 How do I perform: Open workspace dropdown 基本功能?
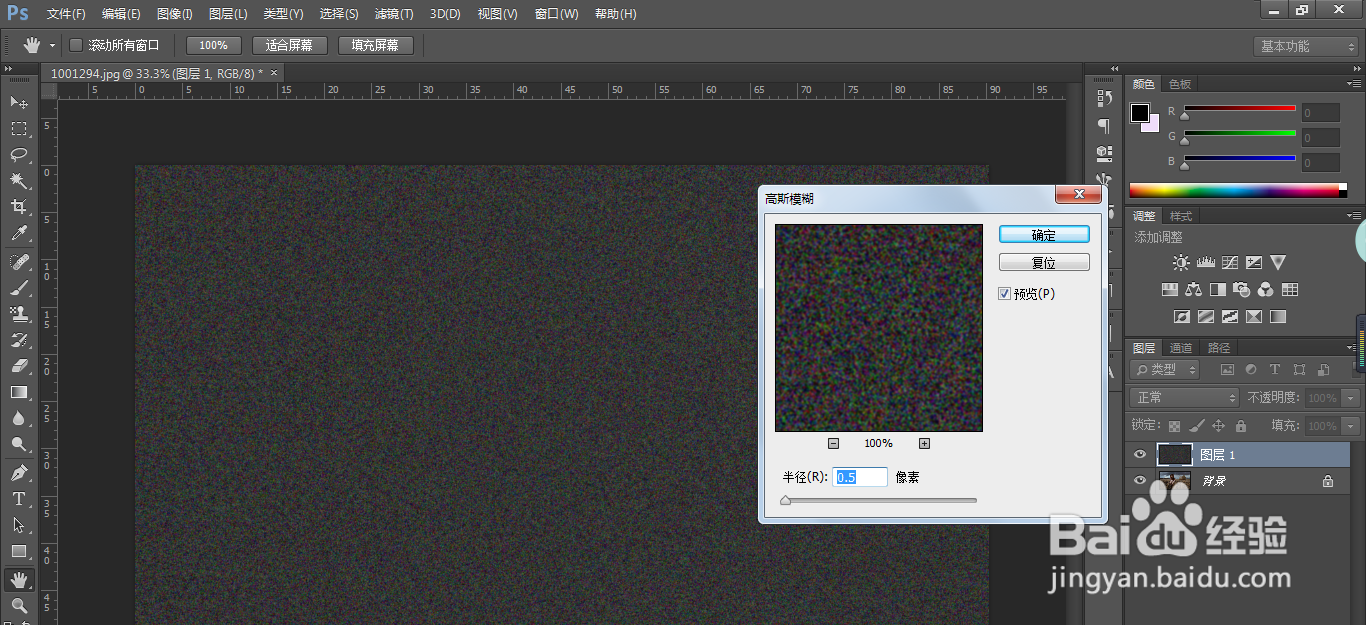pos(1305,46)
